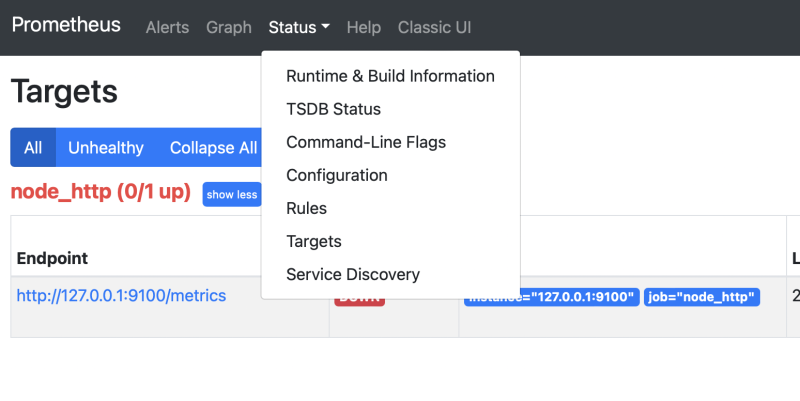Filter targets by Unhealthy
Viewport: 800px width, 401px height.
click(106, 147)
